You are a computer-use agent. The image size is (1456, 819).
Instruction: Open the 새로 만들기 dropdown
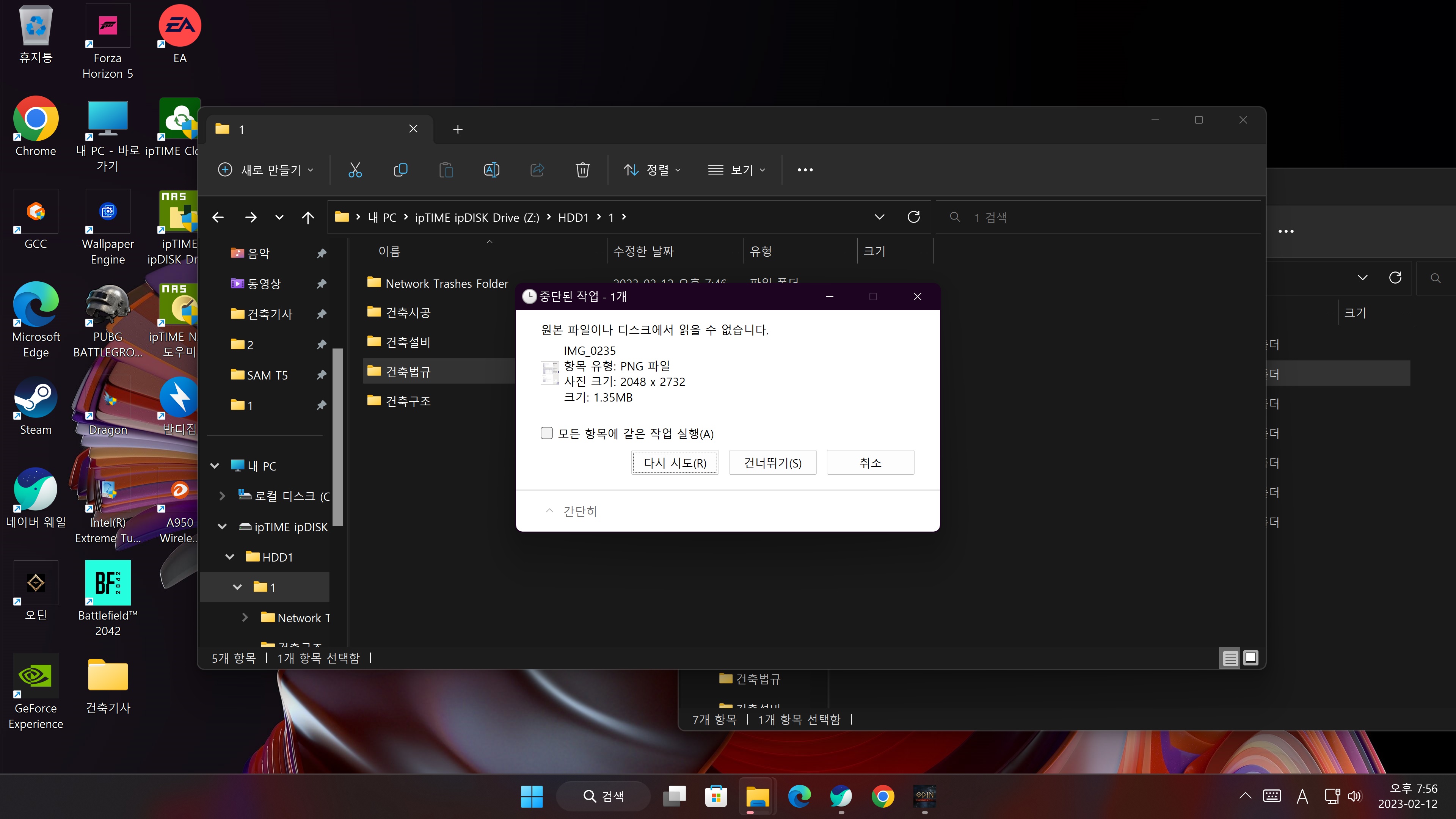click(266, 169)
